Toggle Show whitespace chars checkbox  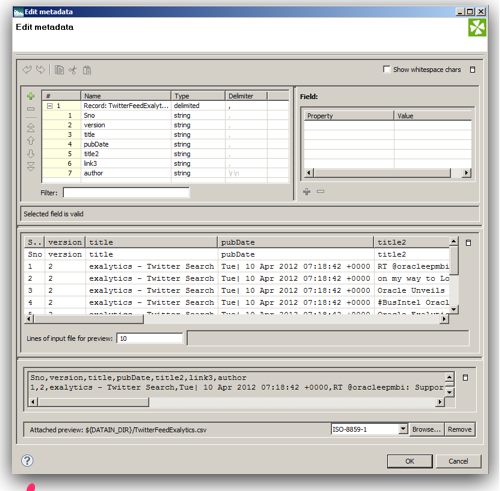386,69
